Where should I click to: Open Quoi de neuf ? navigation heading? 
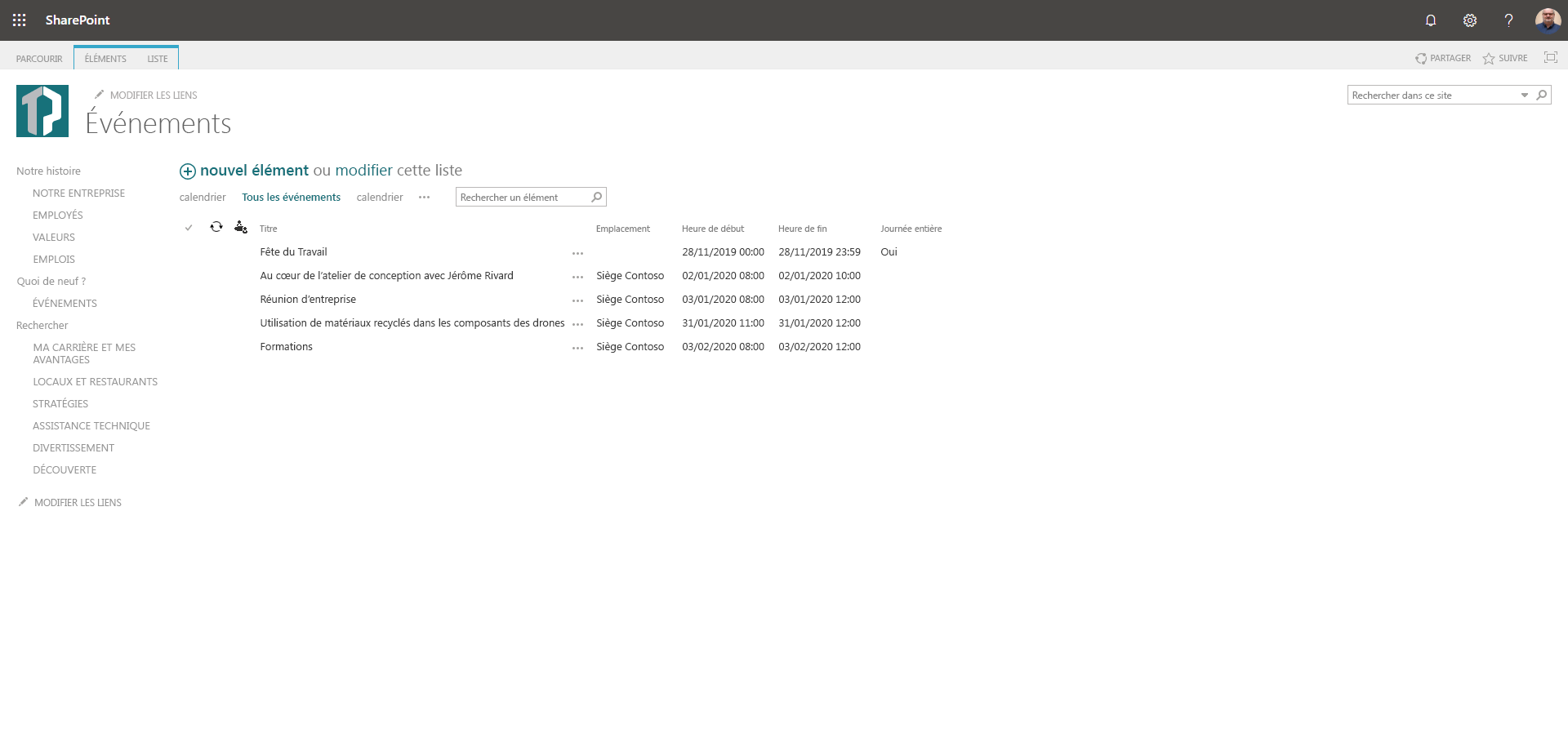(x=51, y=282)
